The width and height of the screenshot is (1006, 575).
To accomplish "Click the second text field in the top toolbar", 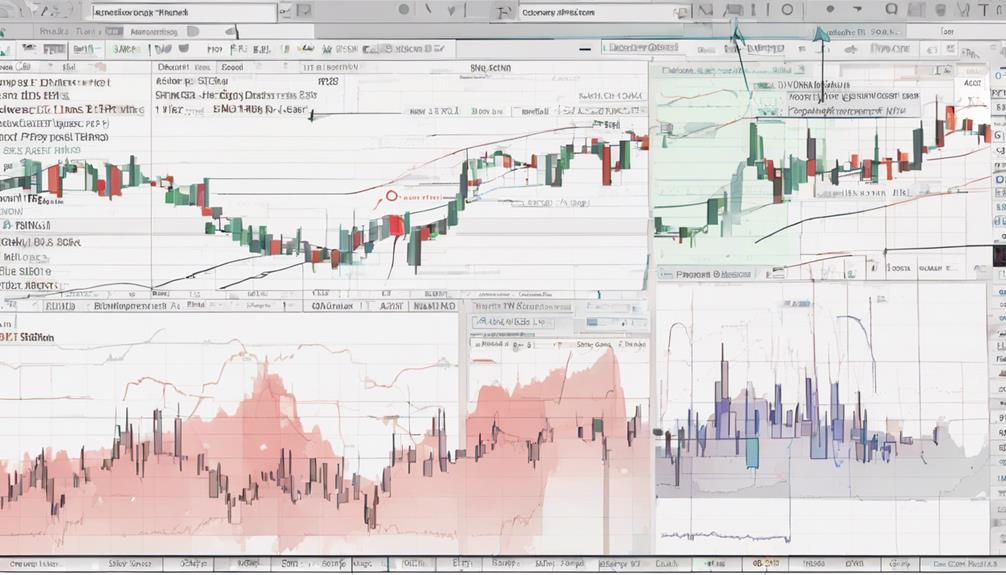I will tap(604, 12).
